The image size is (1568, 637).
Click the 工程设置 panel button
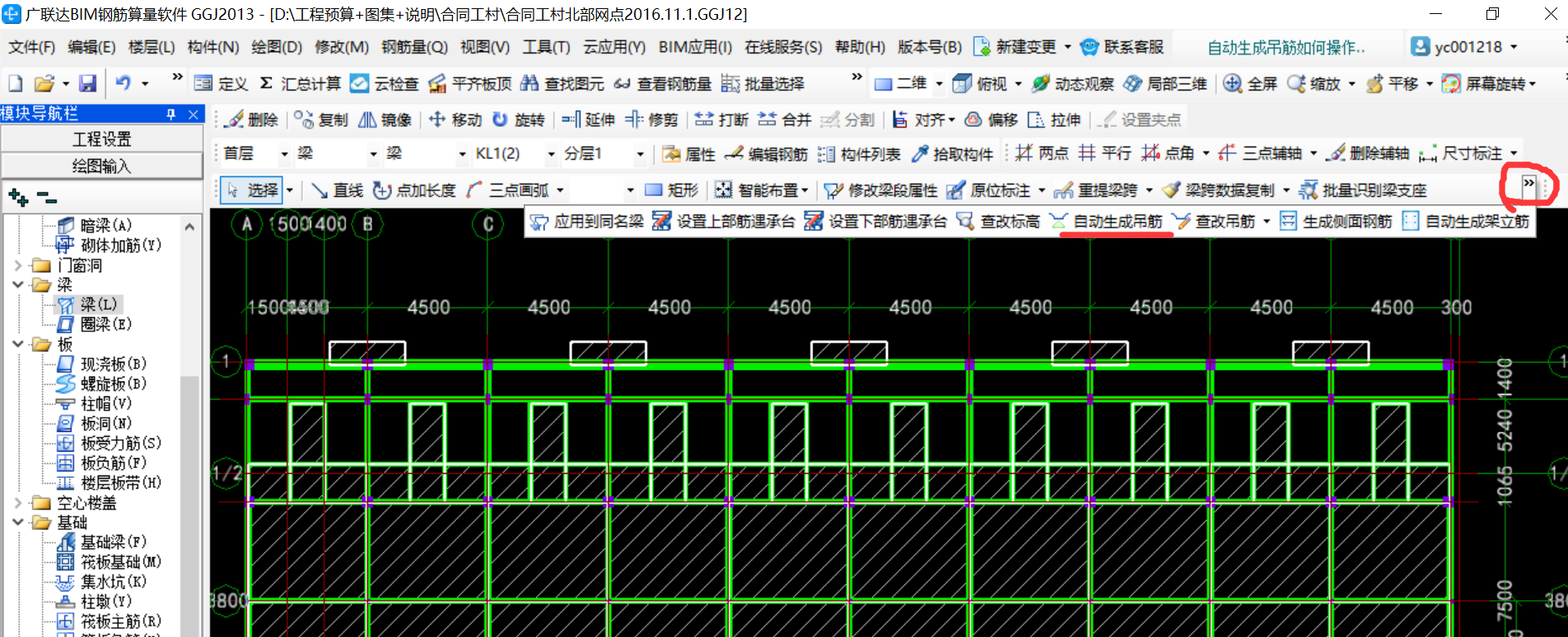click(101, 139)
